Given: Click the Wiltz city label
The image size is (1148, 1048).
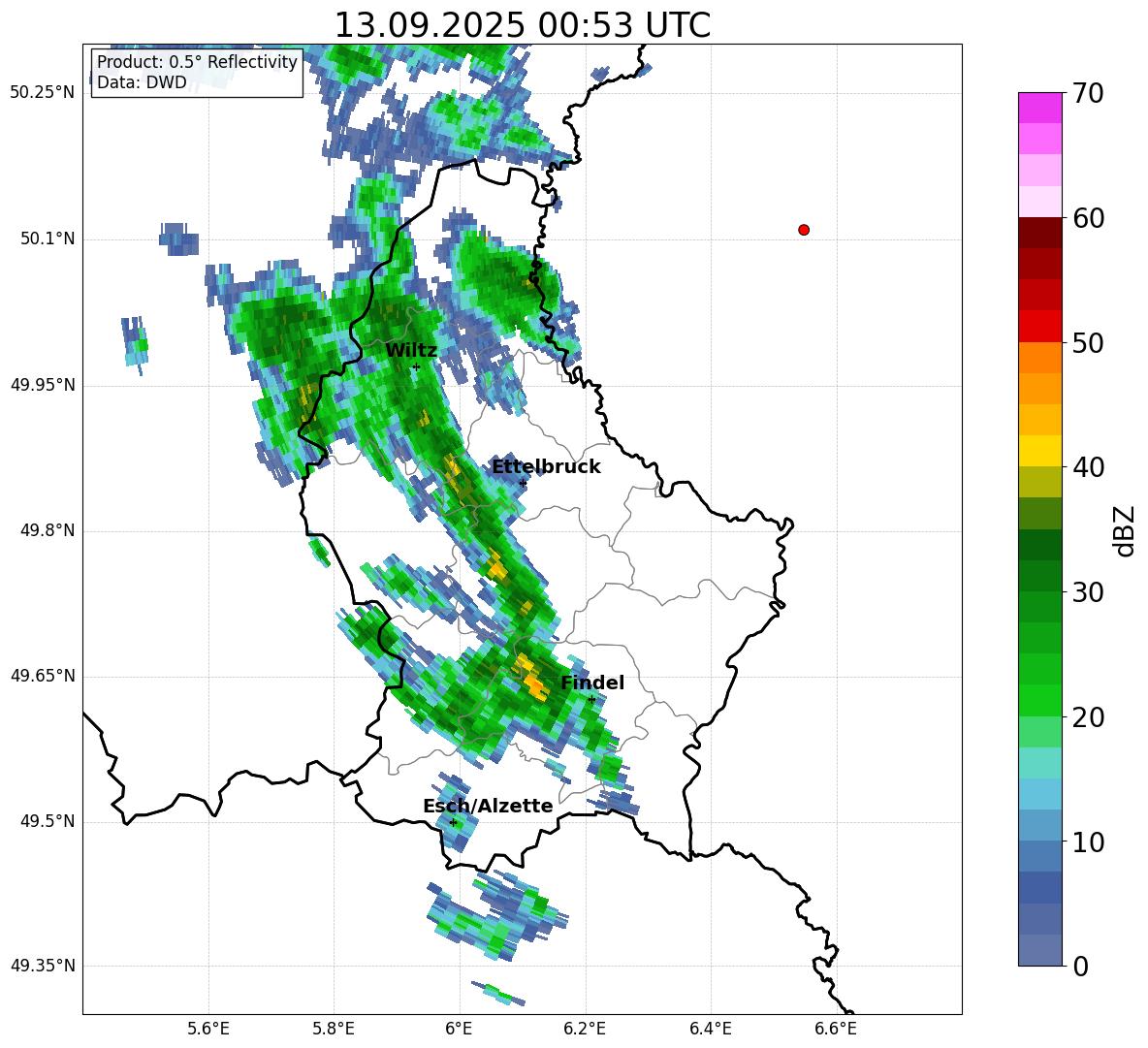Looking at the screenshot, I should (411, 350).
